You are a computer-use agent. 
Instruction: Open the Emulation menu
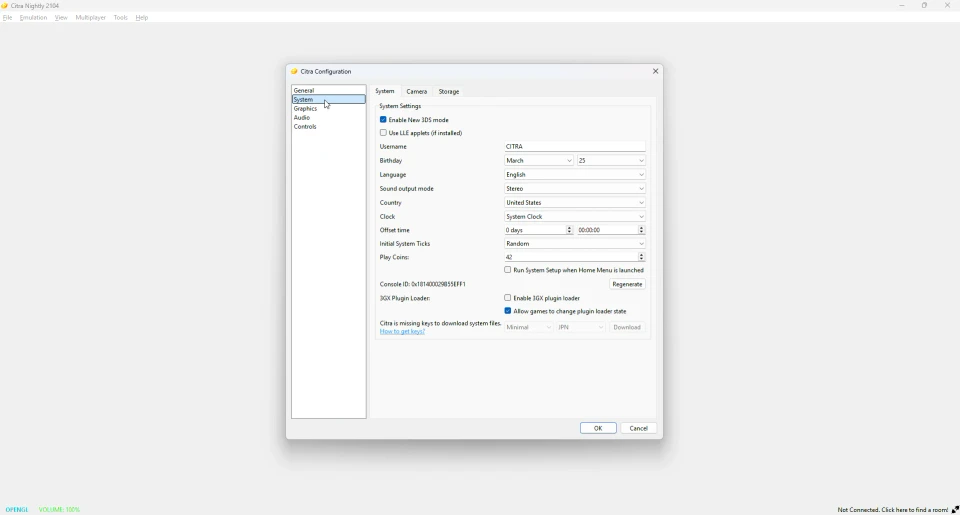pyautogui.click(x=33, y=18)
